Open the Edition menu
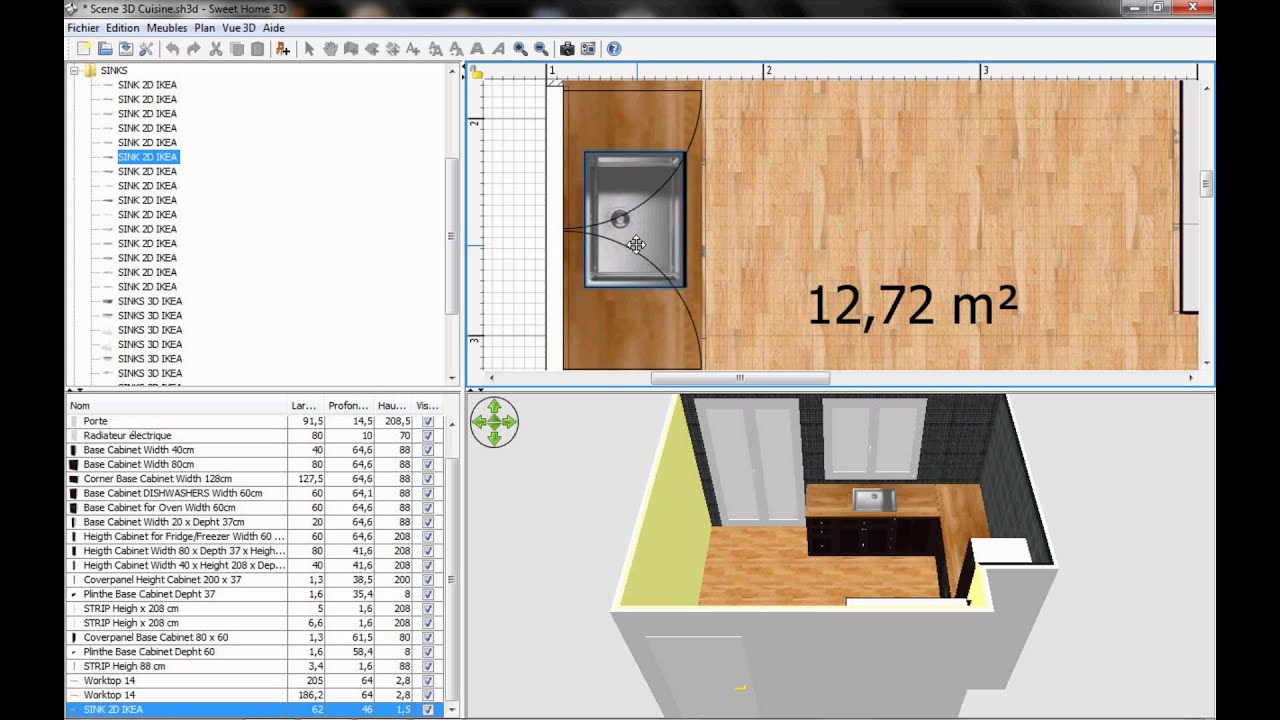 123,28
